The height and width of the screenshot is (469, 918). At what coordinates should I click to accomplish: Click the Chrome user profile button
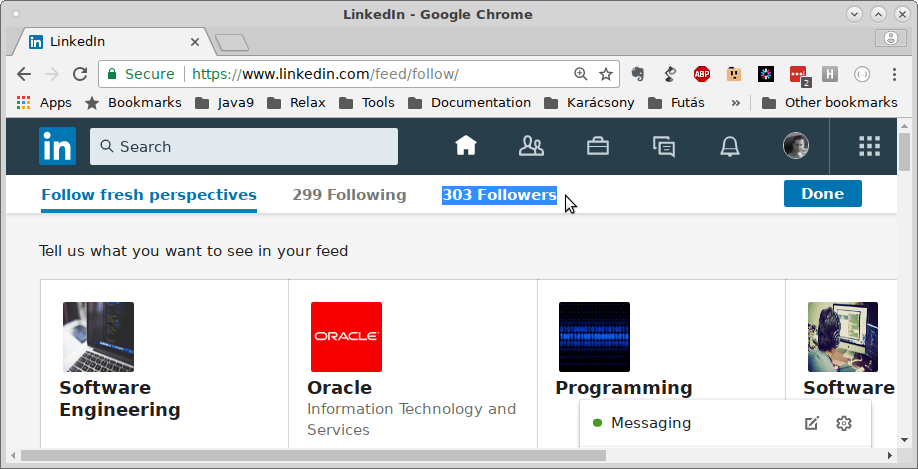click(890, 38)
